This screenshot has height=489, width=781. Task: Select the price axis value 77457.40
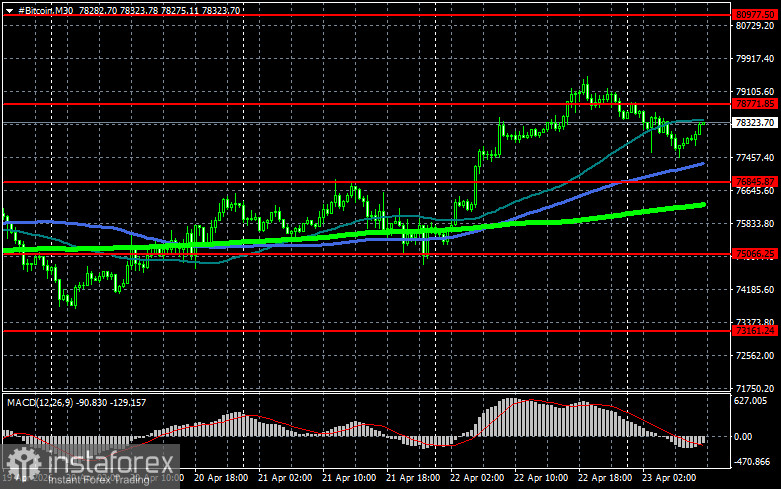[x=755, y=158]
